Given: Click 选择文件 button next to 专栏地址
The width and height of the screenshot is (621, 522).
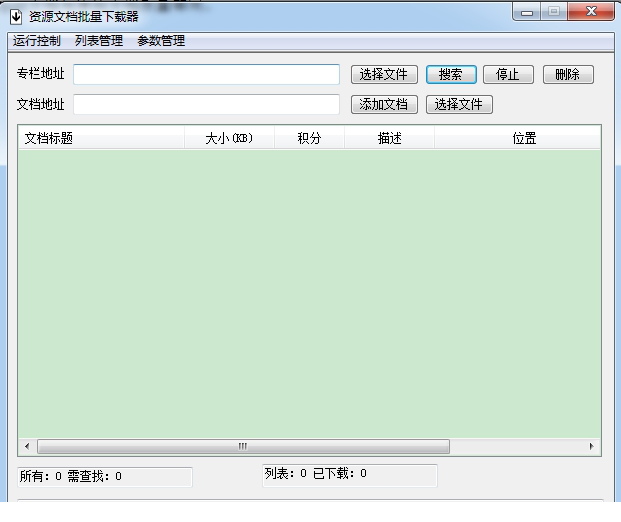Looking at the screenshot, I should coord(384,74).
